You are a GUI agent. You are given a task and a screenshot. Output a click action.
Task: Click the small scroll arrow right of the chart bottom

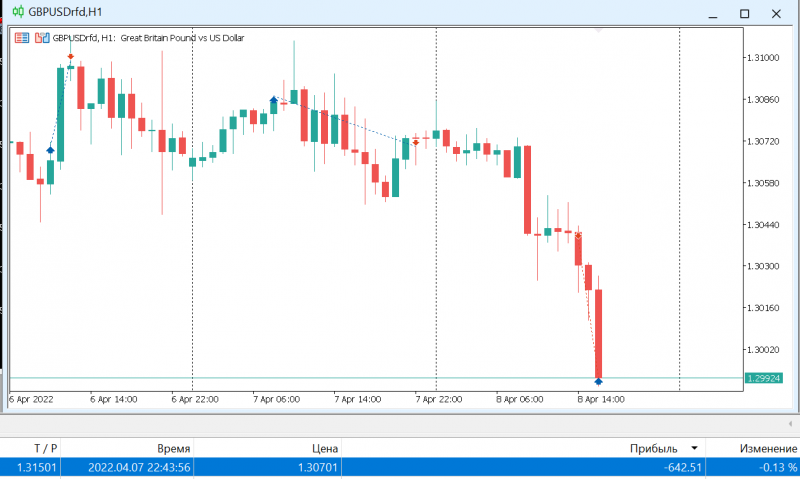[790, 423]
